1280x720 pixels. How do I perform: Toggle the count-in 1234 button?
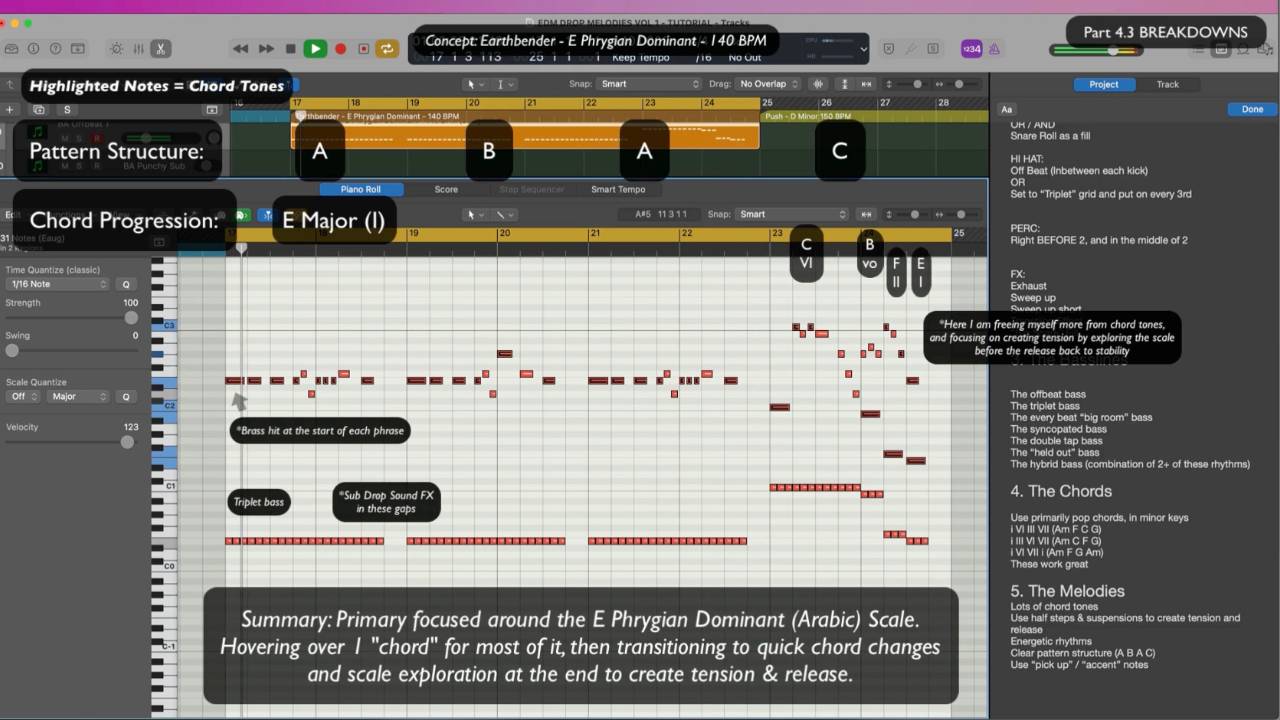click(971, 48)
